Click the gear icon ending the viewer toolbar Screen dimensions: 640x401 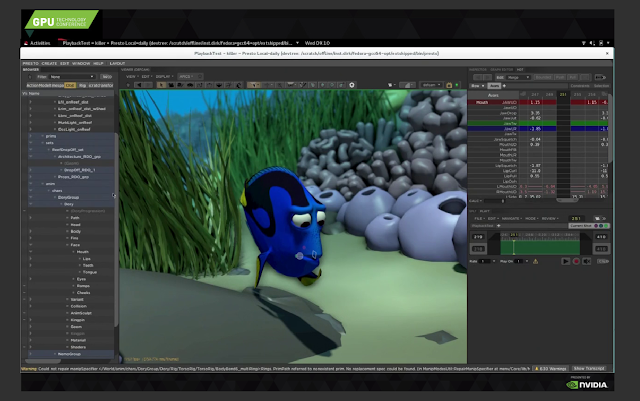point(352,85)
